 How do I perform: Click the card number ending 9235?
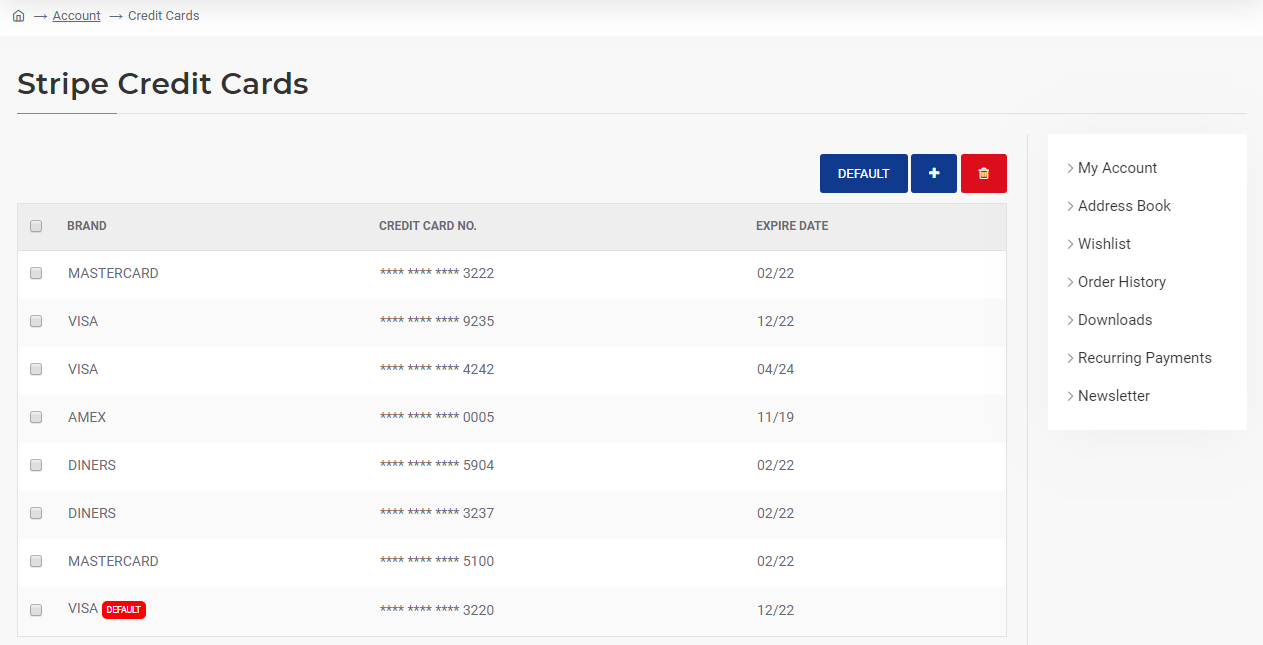pyautogui.click(x=437, y=321)
